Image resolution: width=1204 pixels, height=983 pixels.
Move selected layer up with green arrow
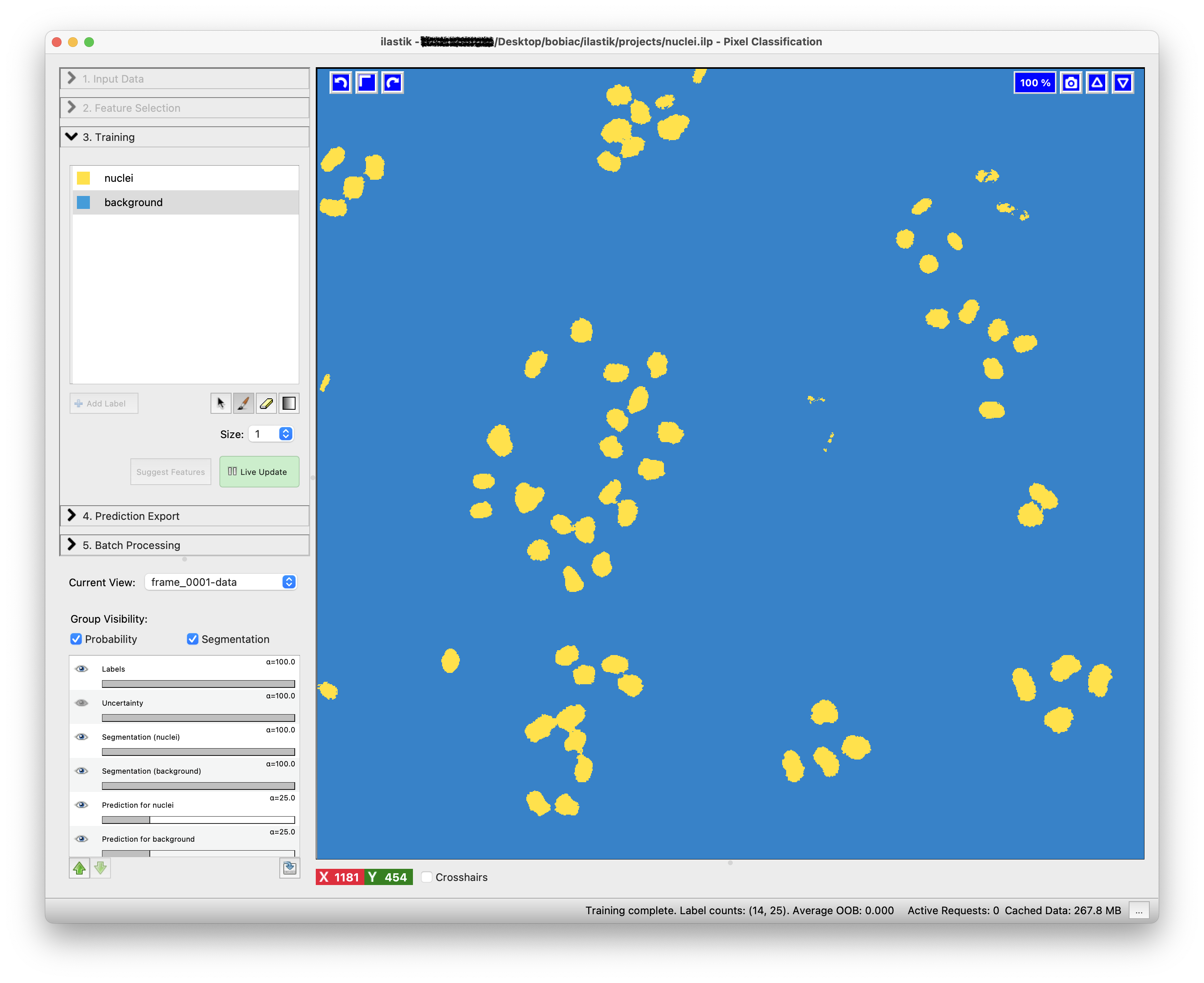click(x=79, y=868)
